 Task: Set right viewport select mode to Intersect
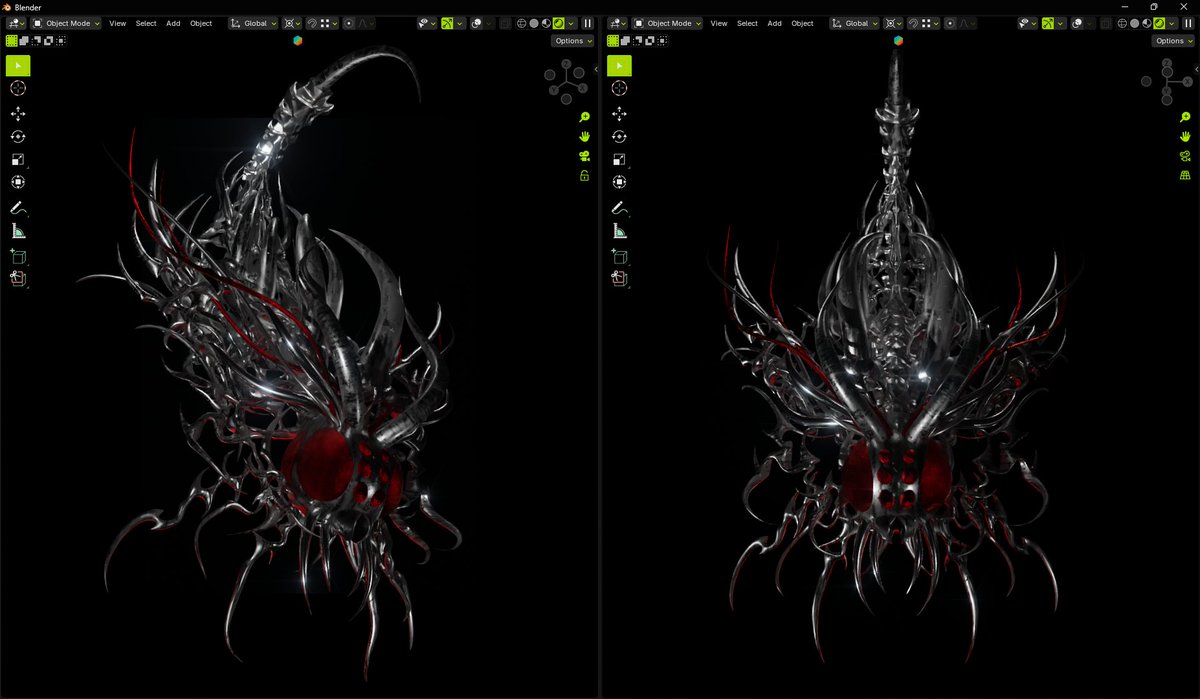click(x=662, y=41)
